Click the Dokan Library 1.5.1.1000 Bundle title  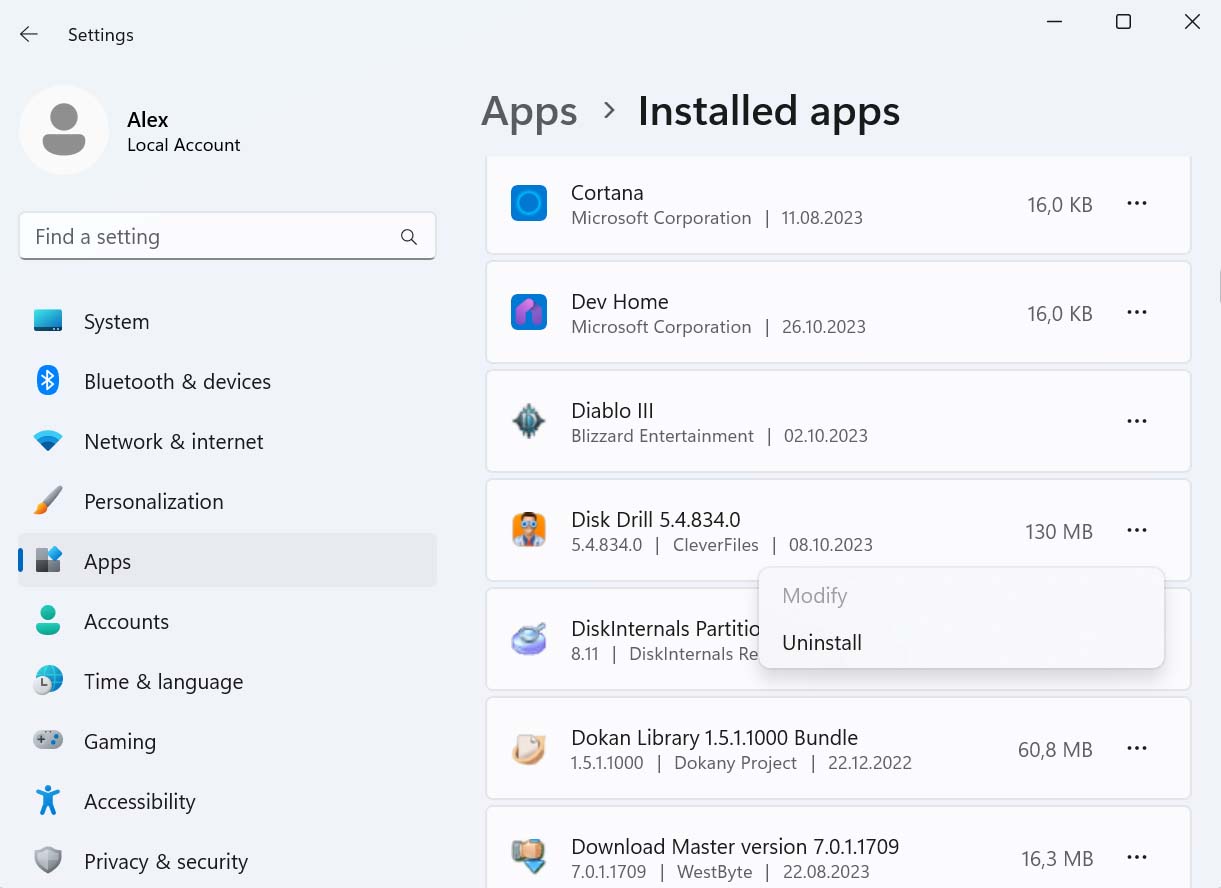tap(715, 737)
